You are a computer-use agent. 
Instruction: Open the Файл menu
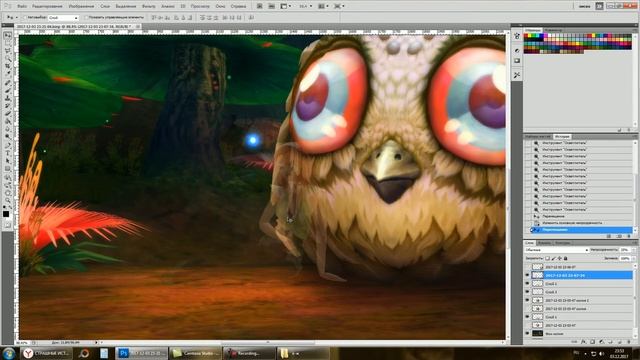coord(22,6)
